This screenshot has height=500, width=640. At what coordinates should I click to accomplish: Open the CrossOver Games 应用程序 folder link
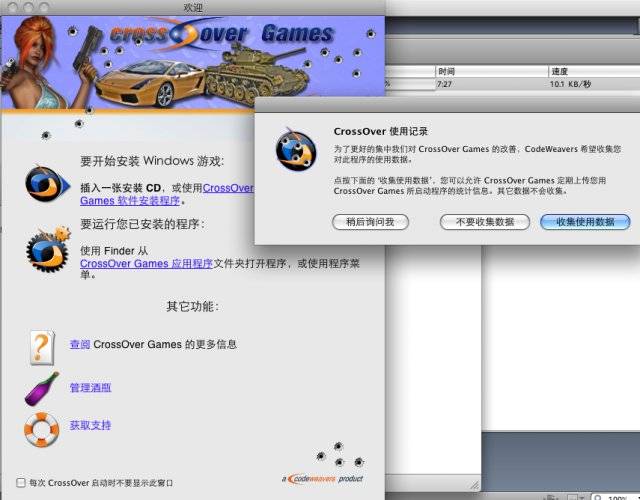146,264
